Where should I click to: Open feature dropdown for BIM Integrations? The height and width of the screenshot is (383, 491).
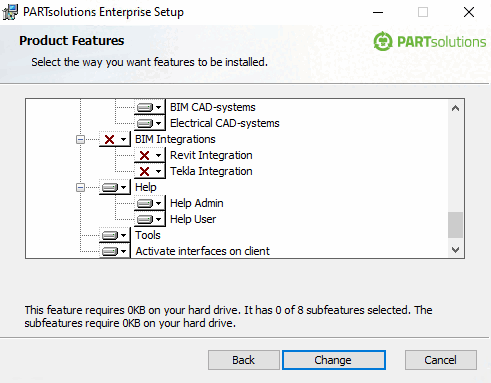coord(114,139)
